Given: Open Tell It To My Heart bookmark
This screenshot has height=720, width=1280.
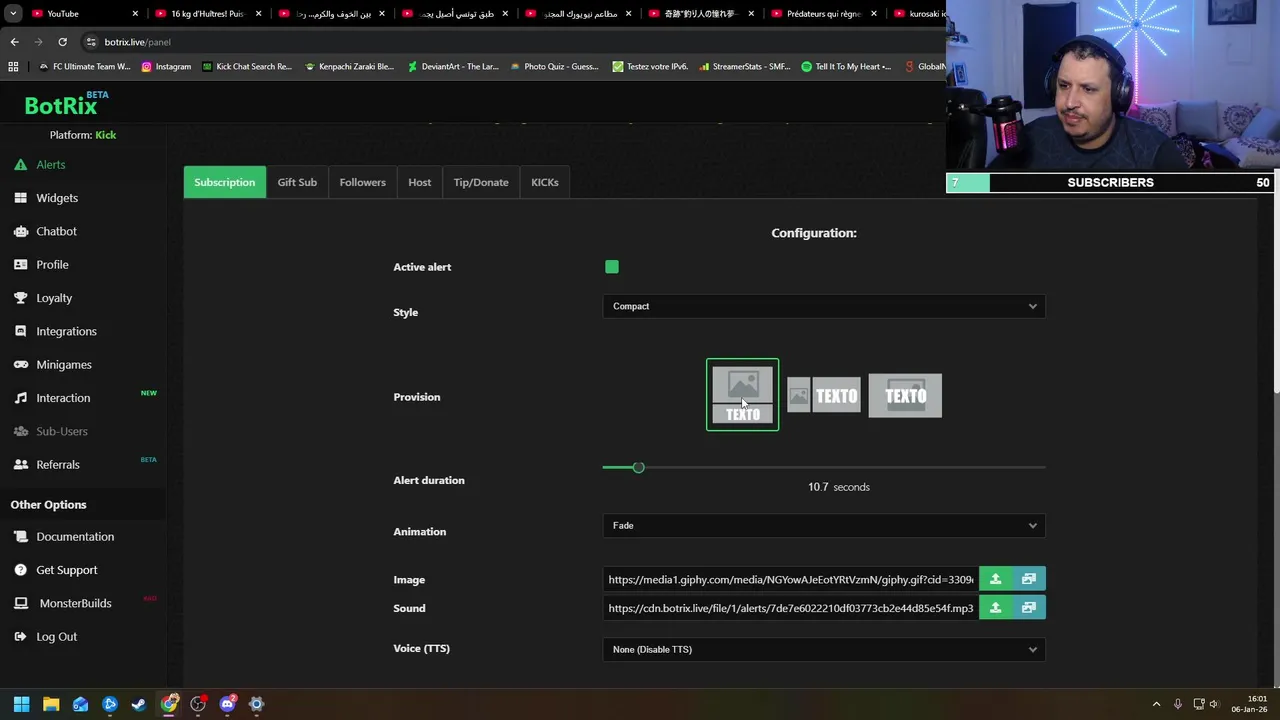Looking at the screenshot, I should 846,67.
